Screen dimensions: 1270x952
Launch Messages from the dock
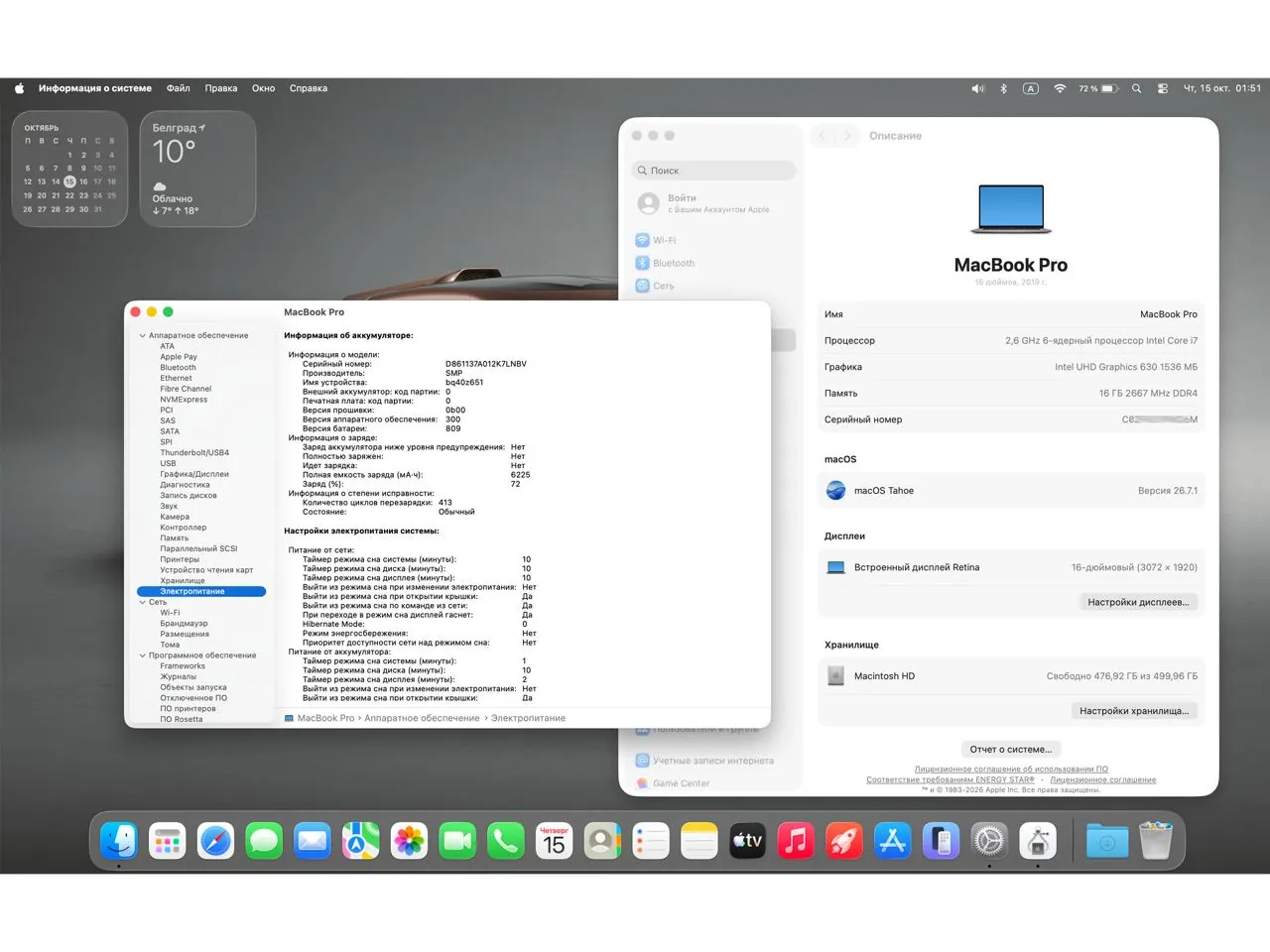(x=264, y=841)
